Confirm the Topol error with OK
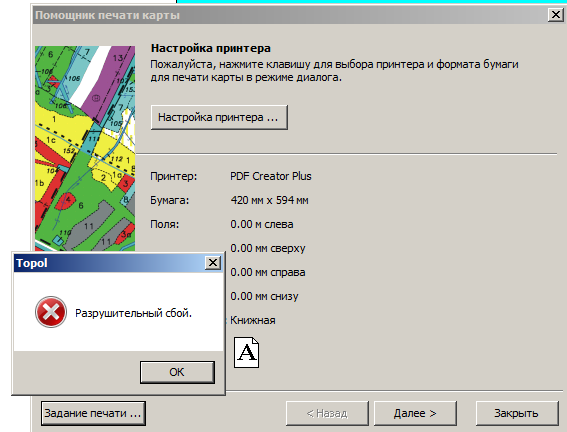 coord(177,372)
